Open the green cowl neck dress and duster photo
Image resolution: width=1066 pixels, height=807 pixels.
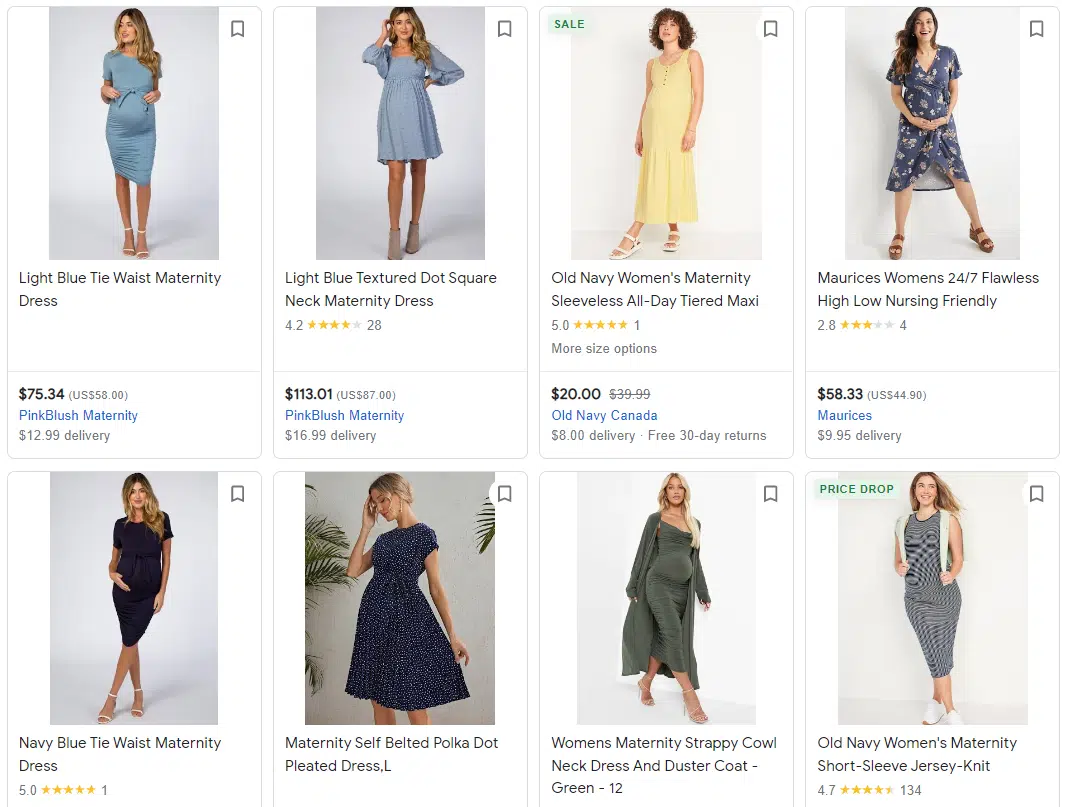[x=666, y=598]
